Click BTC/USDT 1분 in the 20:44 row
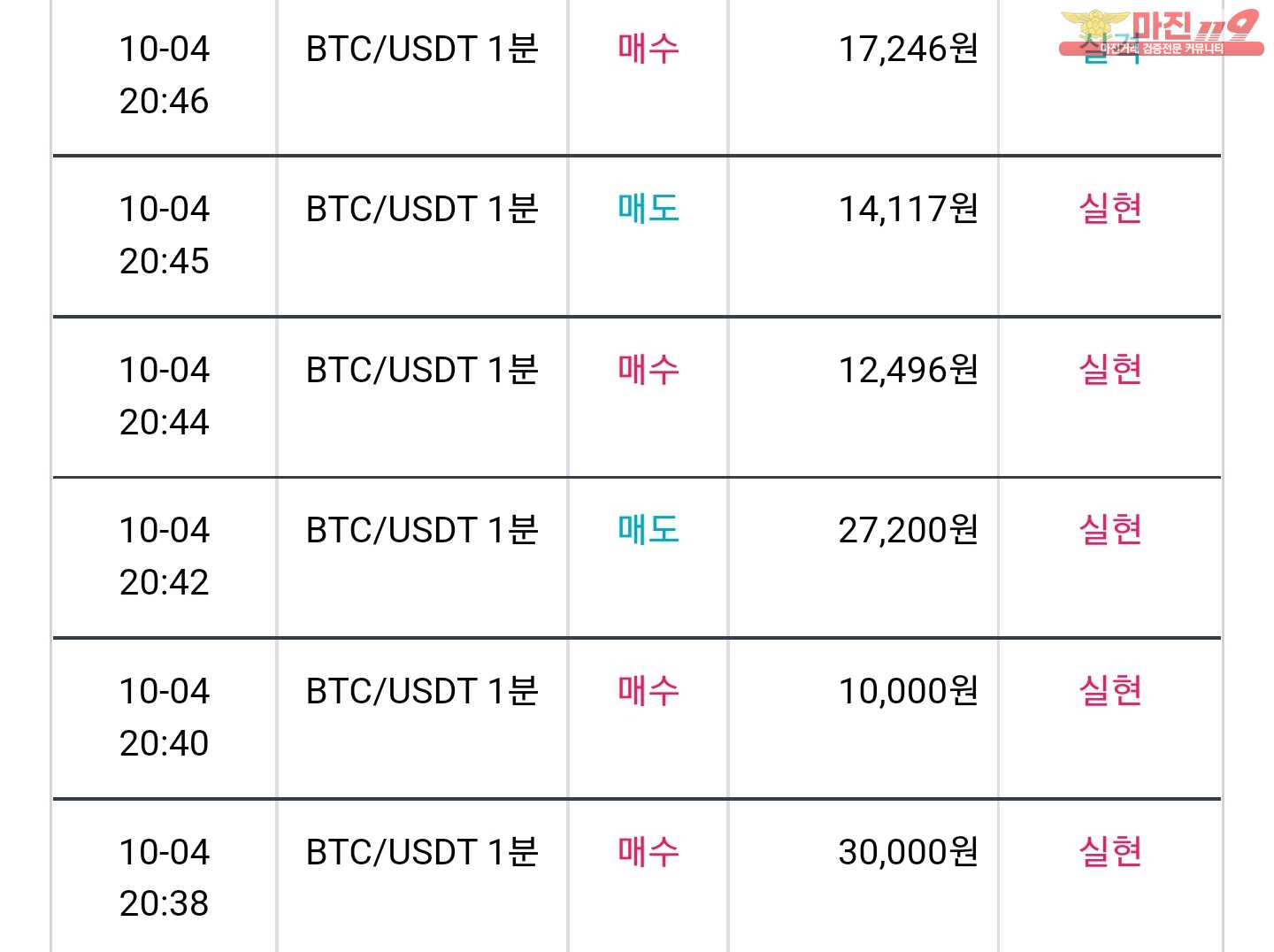The image size is (1274, 952). point(422,370)
